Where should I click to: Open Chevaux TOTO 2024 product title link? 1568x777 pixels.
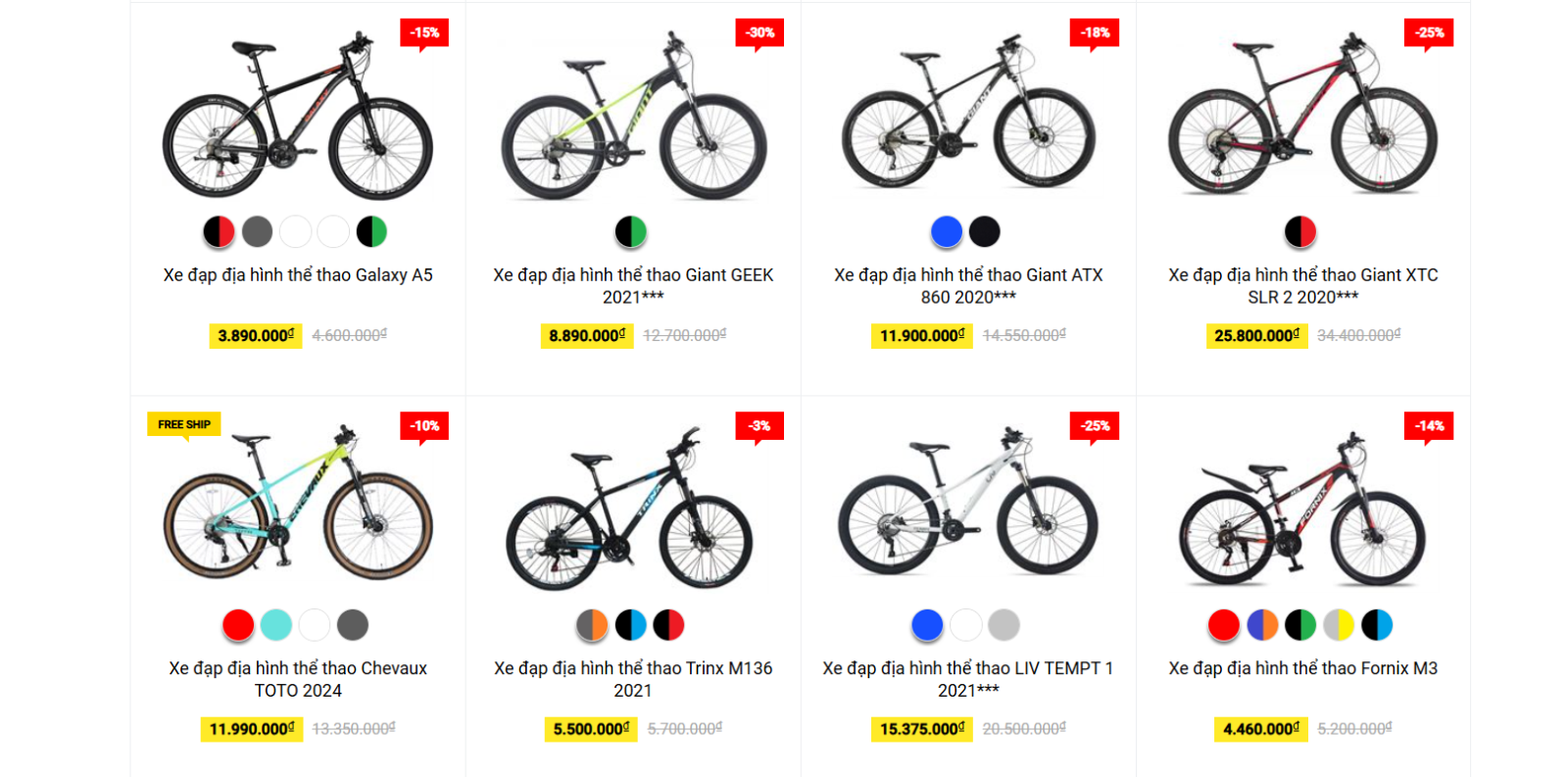[298, 679]
